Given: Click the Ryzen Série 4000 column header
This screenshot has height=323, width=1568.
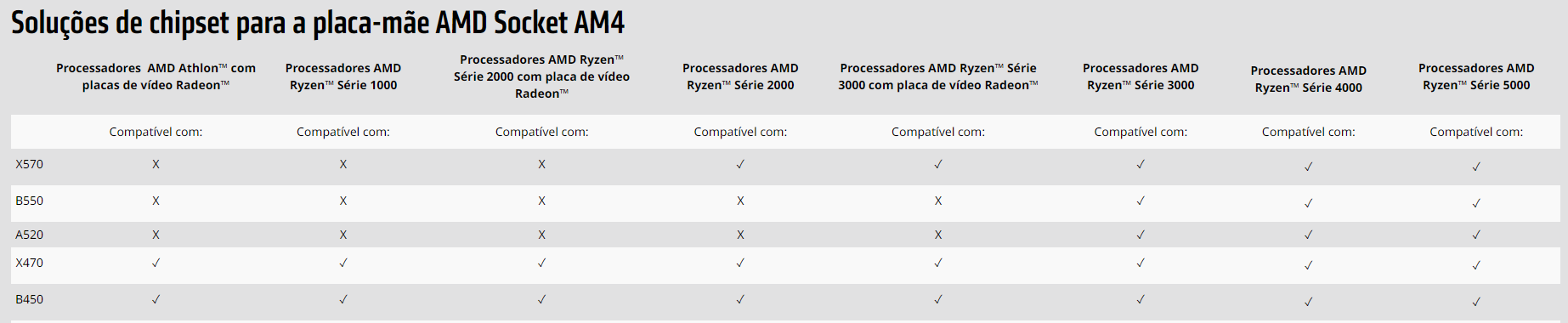Looking at the screenshot, I should 1309,79.
